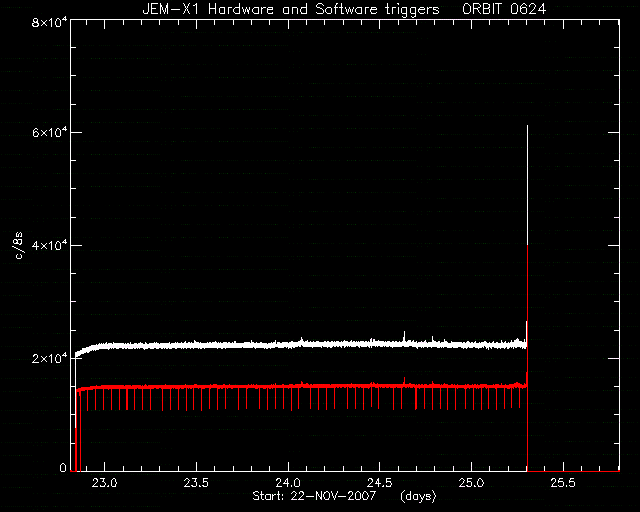Click the 23.5 x-axis tick label
This screenshot has width=640, height=512.
tap(196, 483)
